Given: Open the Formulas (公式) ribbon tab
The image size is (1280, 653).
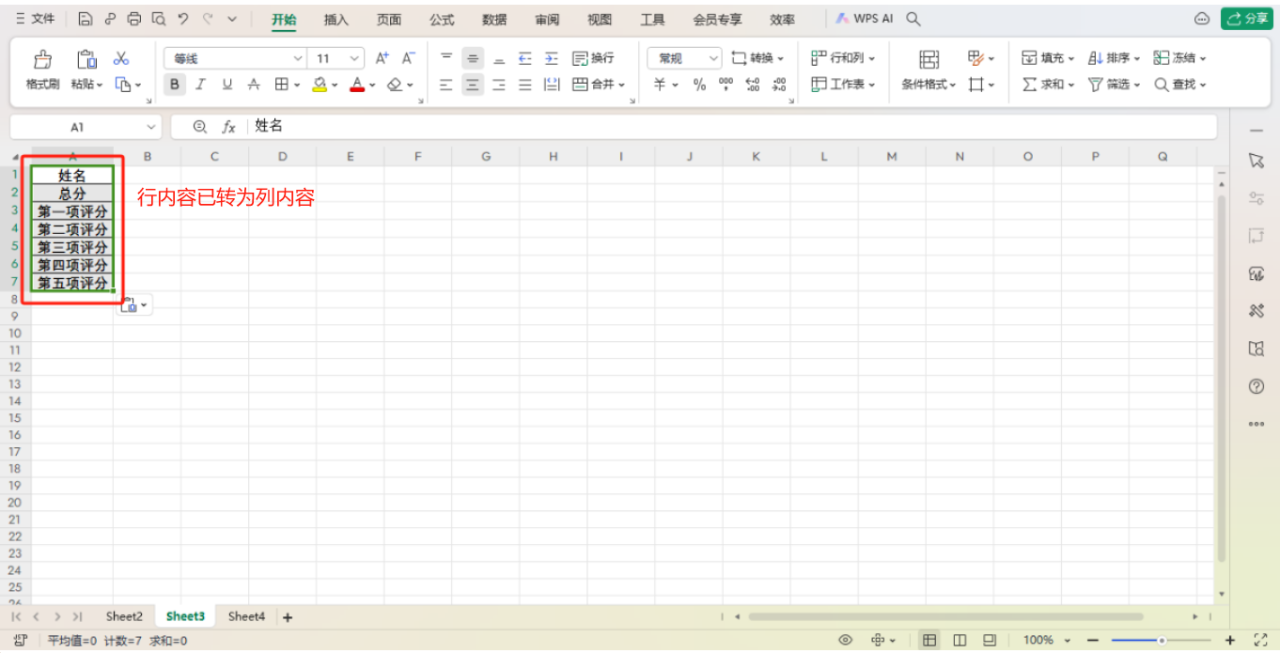Looking at the screenshot, I should tap(441, 19).
